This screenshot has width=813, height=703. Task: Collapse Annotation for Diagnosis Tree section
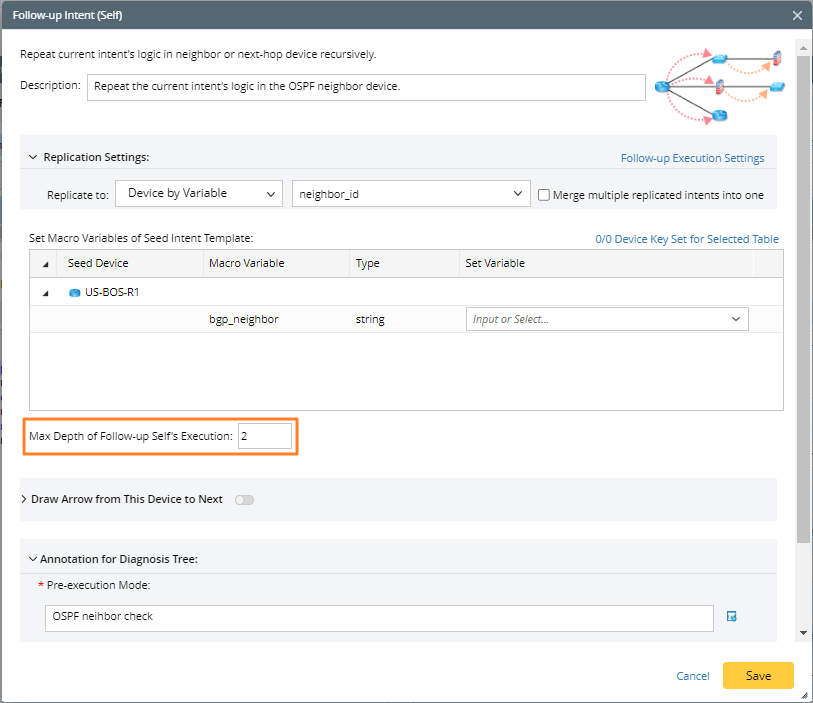pos(33,559)
